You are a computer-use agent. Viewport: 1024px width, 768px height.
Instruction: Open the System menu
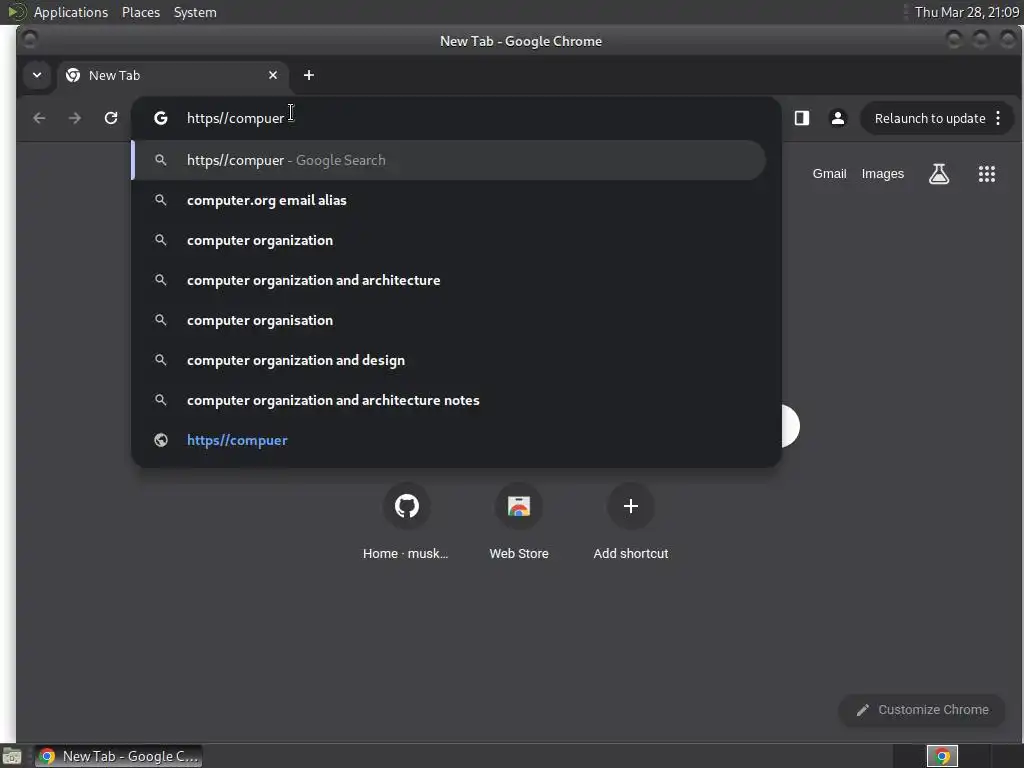[195, 12]
